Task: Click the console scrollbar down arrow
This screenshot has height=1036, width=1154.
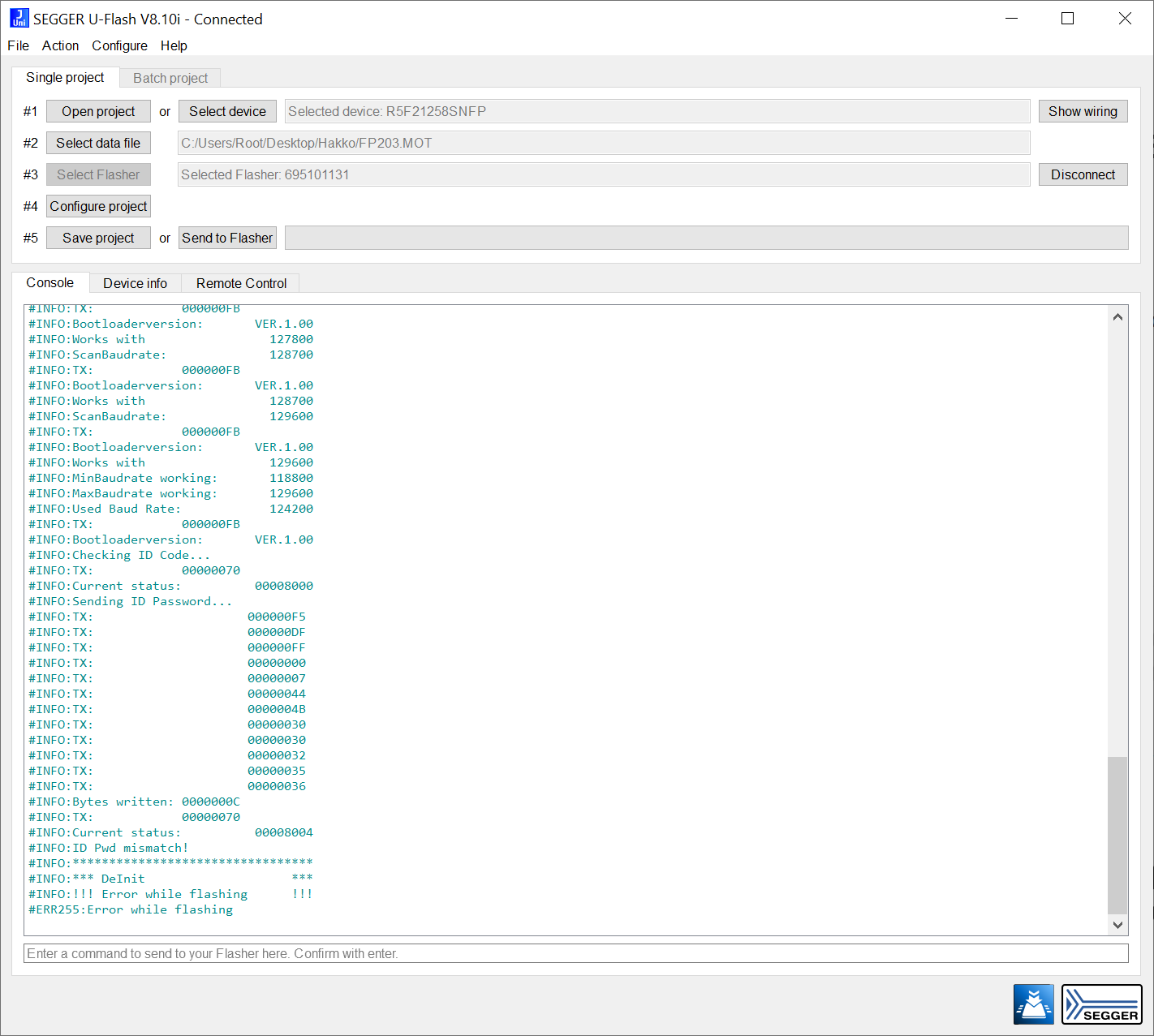Action: pyautogui.click(x=1117, y=925)
